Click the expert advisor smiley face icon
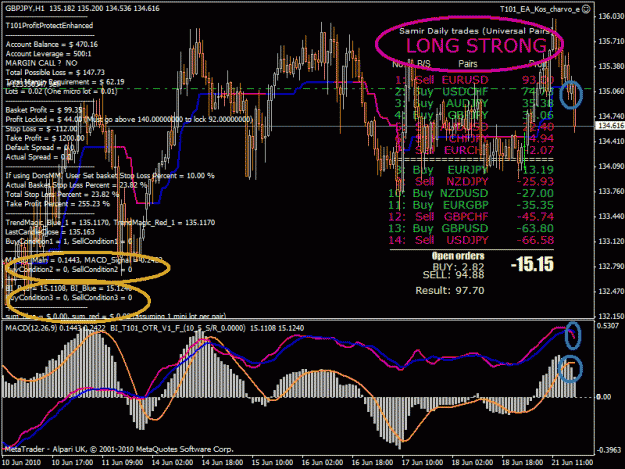The height and width of the screenshot is (469, 625). [x=586, y=9]
